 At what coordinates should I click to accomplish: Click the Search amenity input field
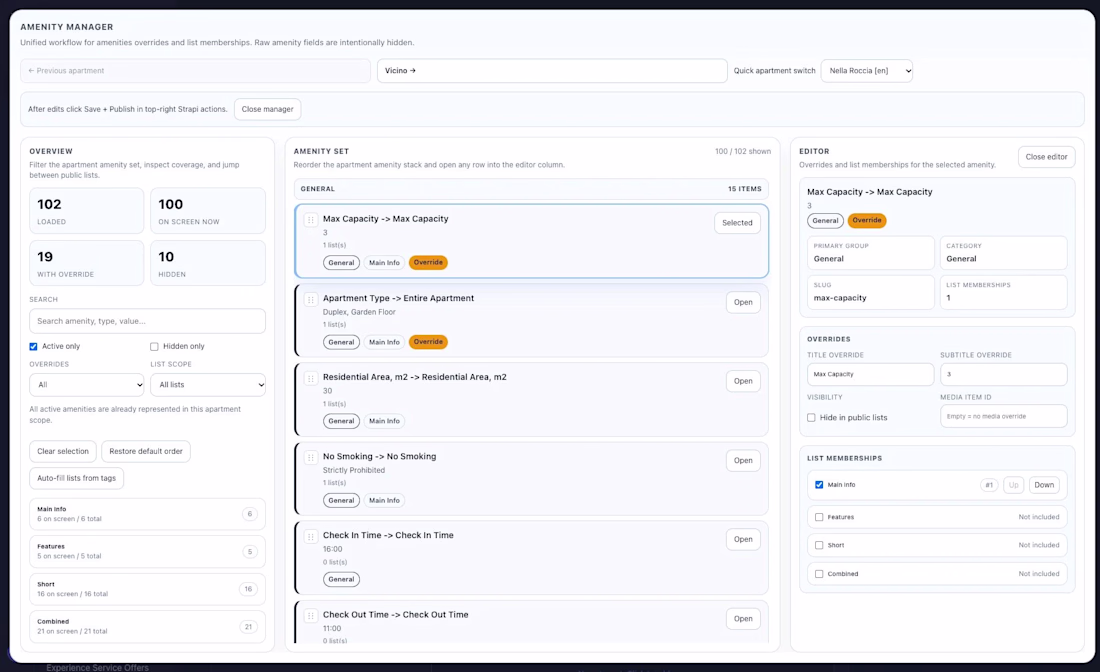coord(147,321)
